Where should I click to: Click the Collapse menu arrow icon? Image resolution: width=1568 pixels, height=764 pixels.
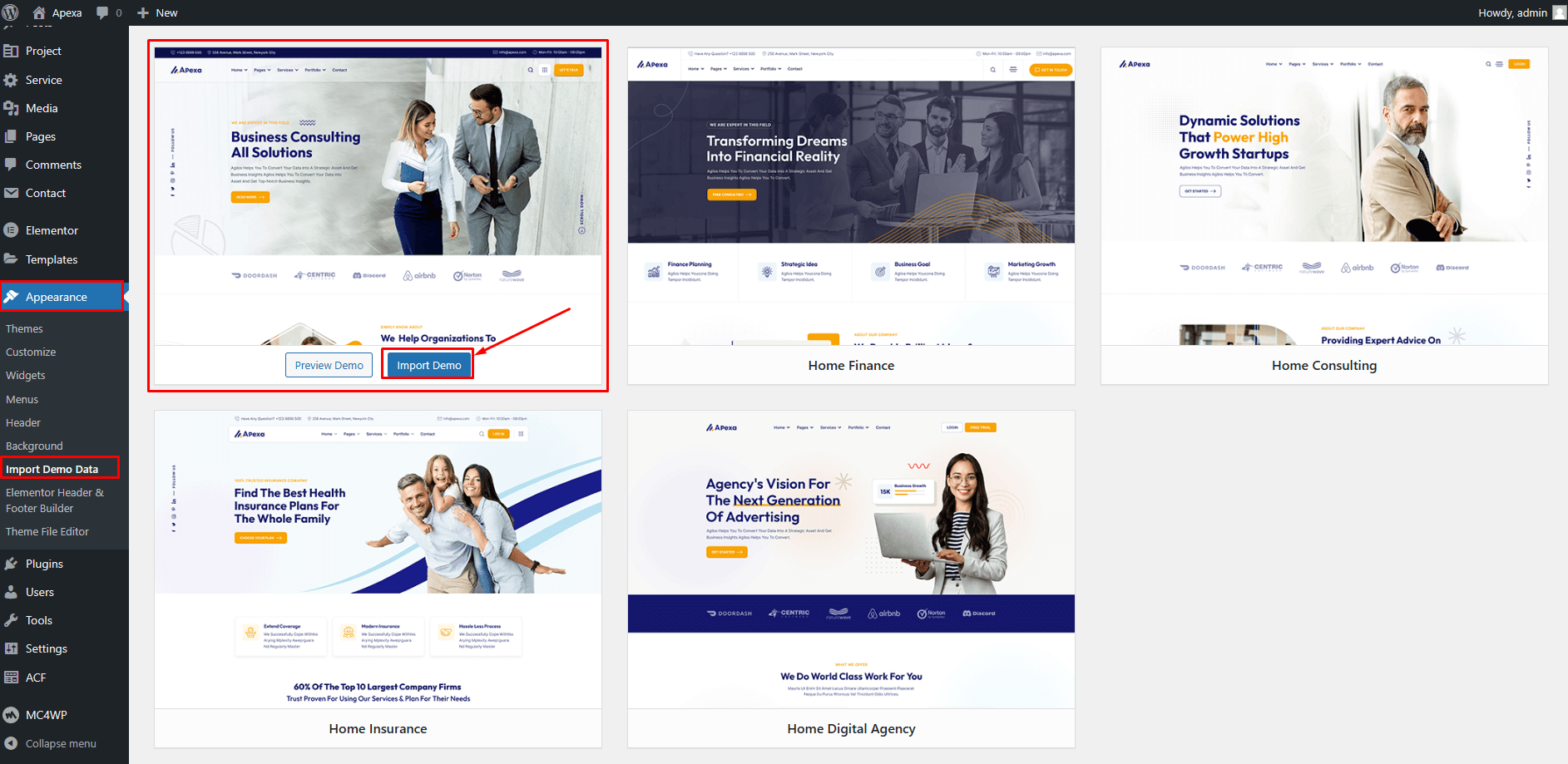point(11,743)
